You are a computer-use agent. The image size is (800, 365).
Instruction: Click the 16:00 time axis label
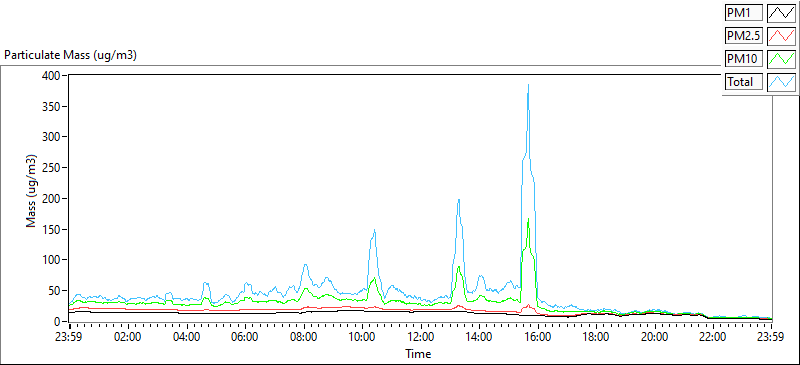(x=538, y=337)
